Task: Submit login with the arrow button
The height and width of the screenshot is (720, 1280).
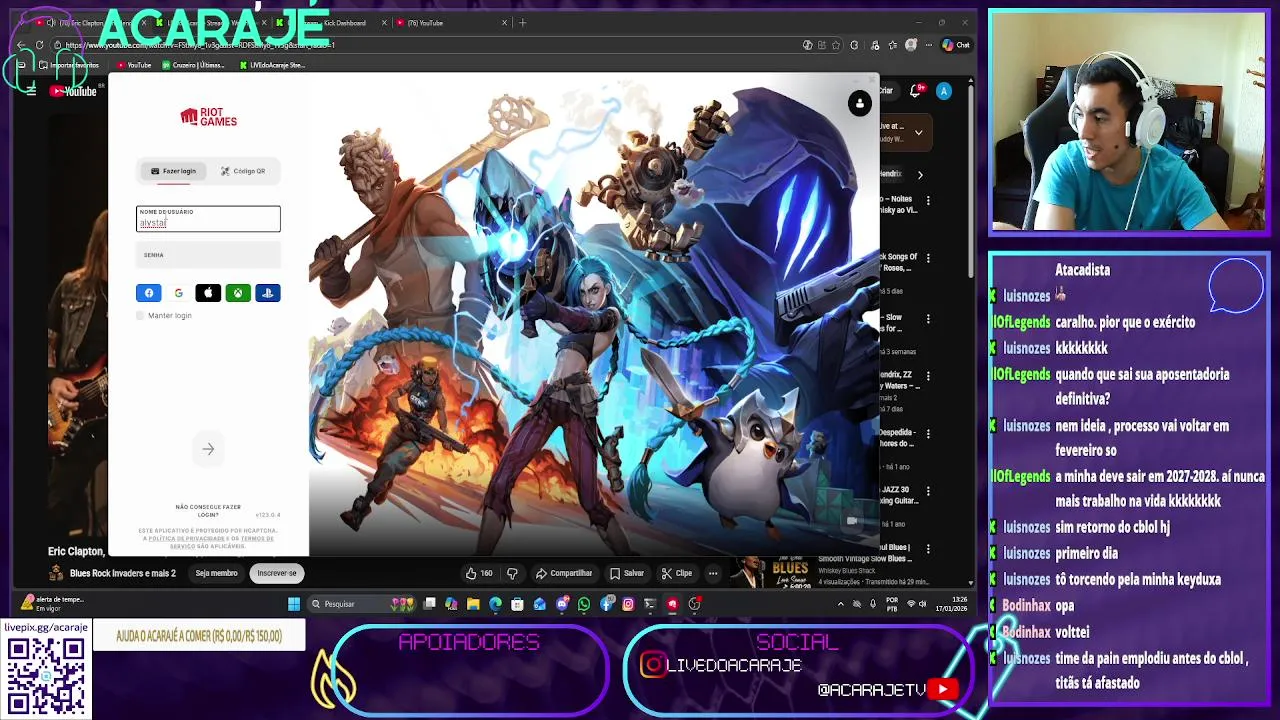Action: (x=208, y=449)
